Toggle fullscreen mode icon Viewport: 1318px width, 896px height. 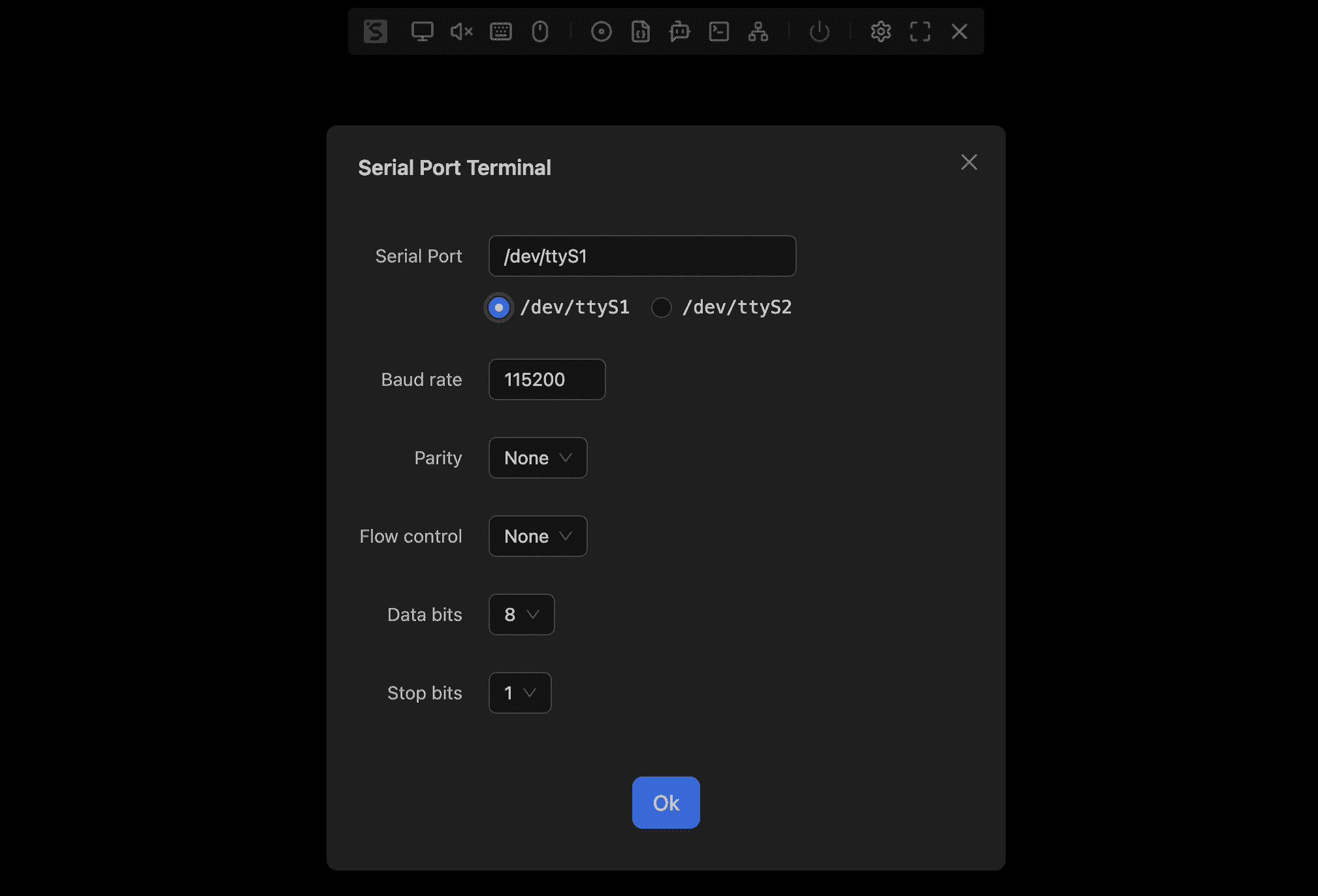pyautogui.click(x=920, y=31)
